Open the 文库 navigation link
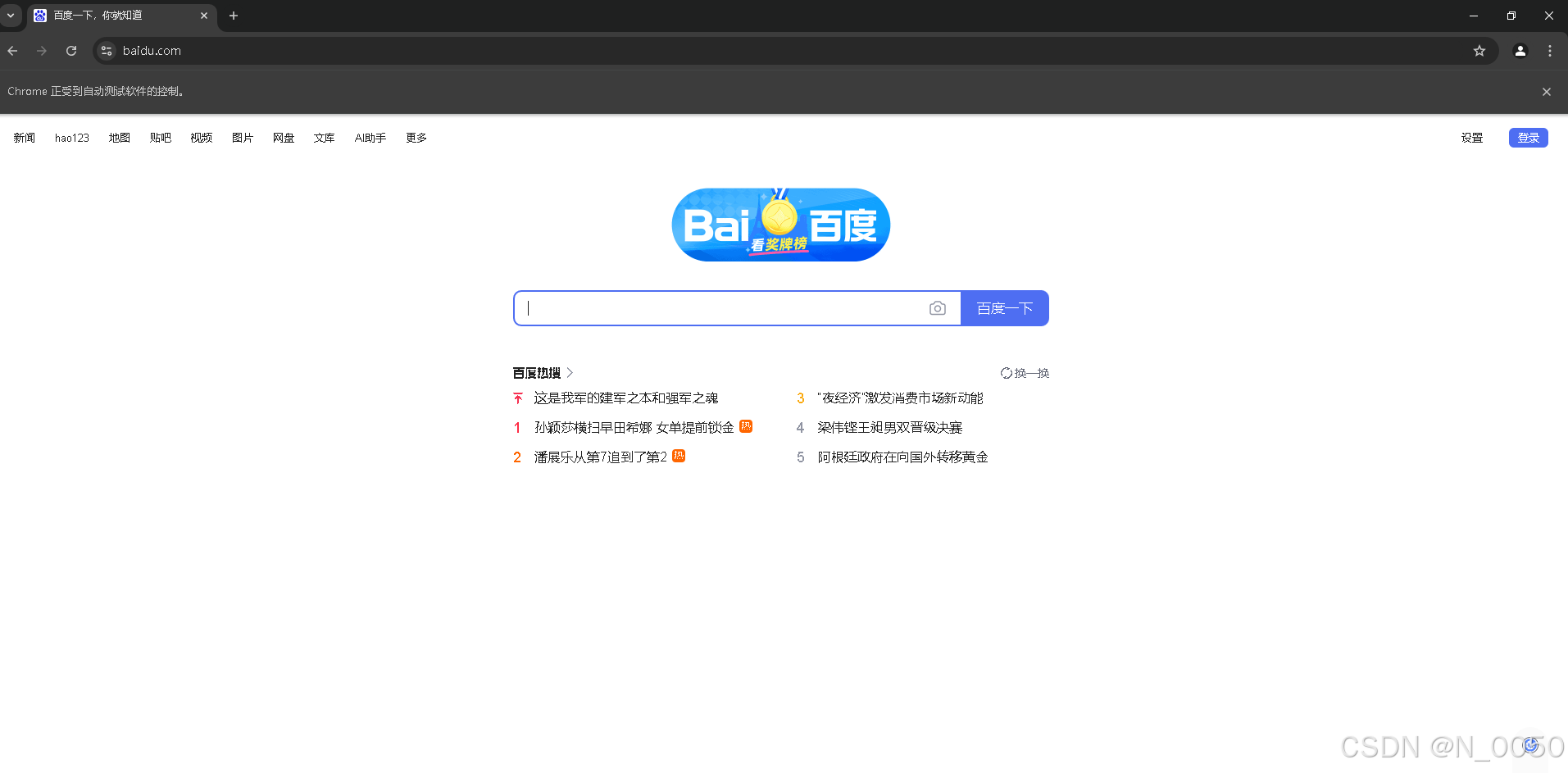The image size is (1568, 773). pos(325,138)
